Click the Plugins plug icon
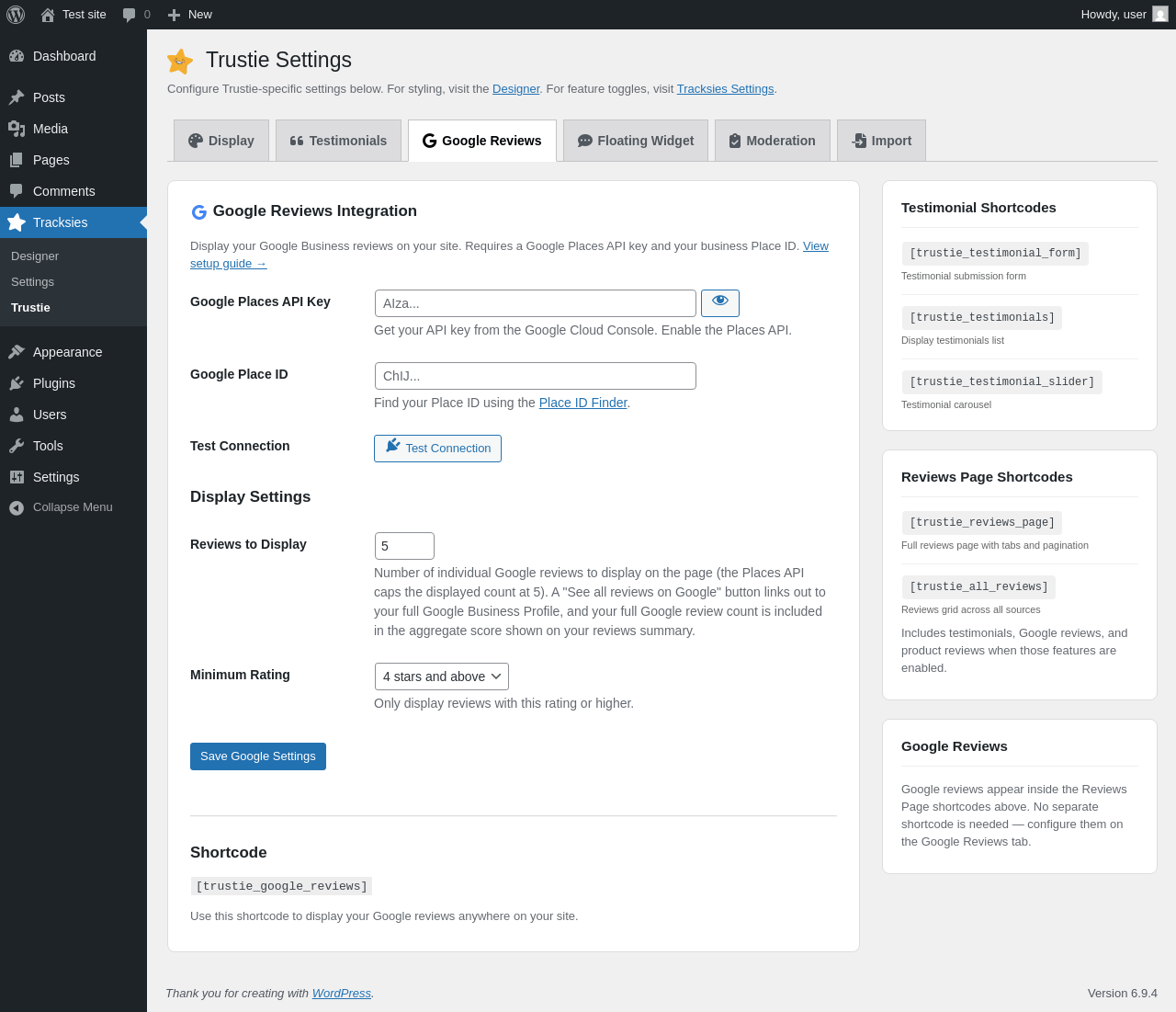Screen dimensions: 1176x1012 [x=17, y=383]
